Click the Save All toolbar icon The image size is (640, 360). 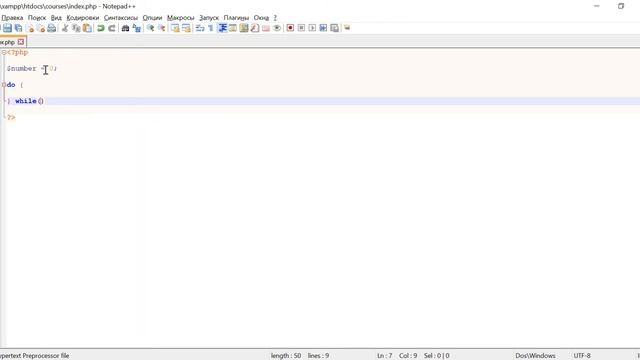[x=18, y=28]
